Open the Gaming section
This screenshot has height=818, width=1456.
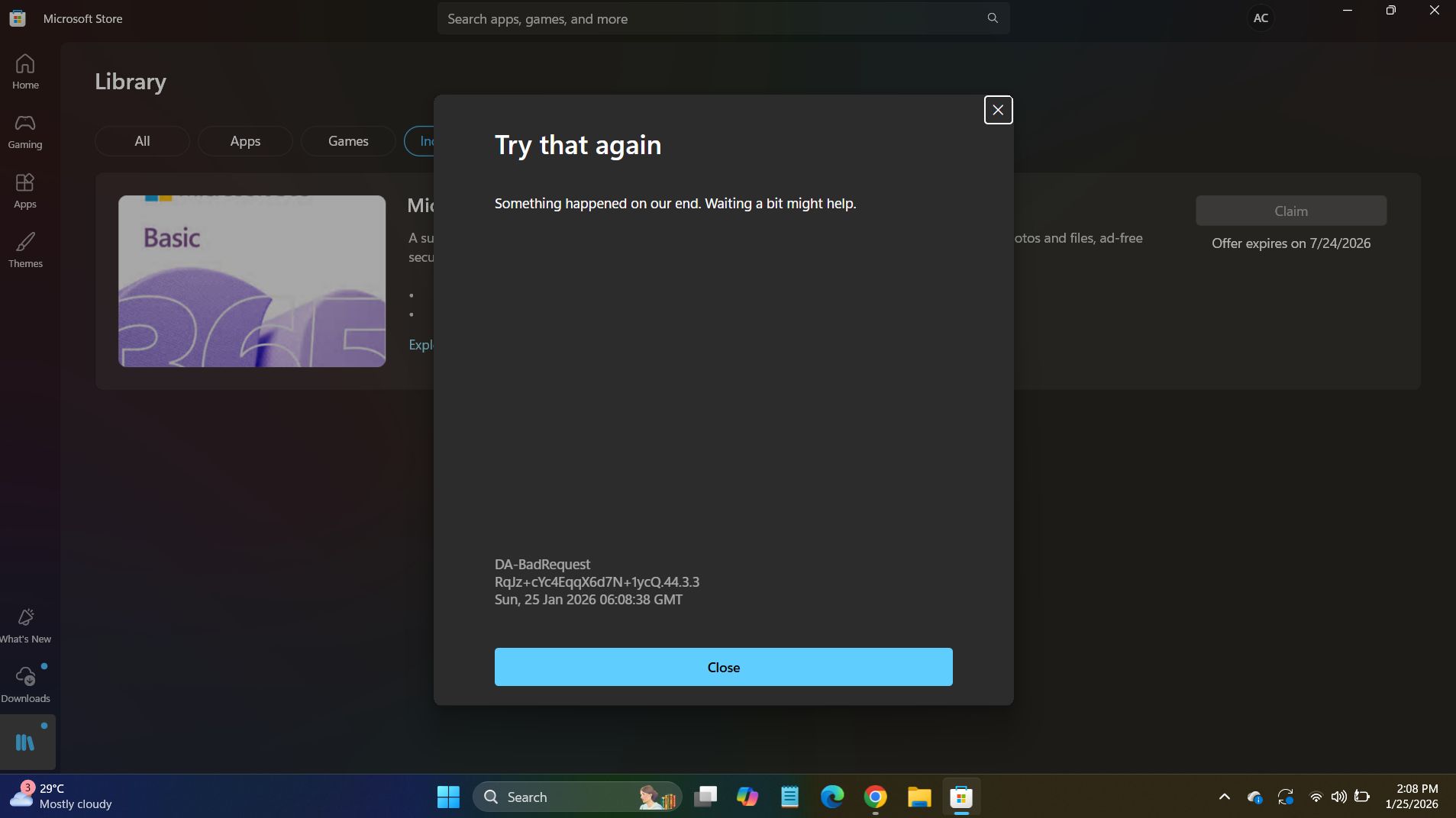[x=25, y=131]
